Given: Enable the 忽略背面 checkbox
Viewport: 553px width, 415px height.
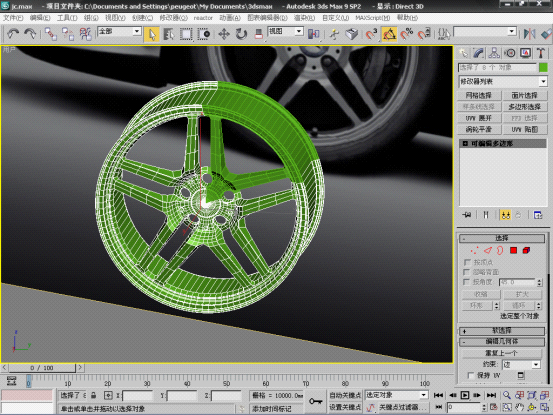Looking at the screenshot, I should [x=467, y=272].
